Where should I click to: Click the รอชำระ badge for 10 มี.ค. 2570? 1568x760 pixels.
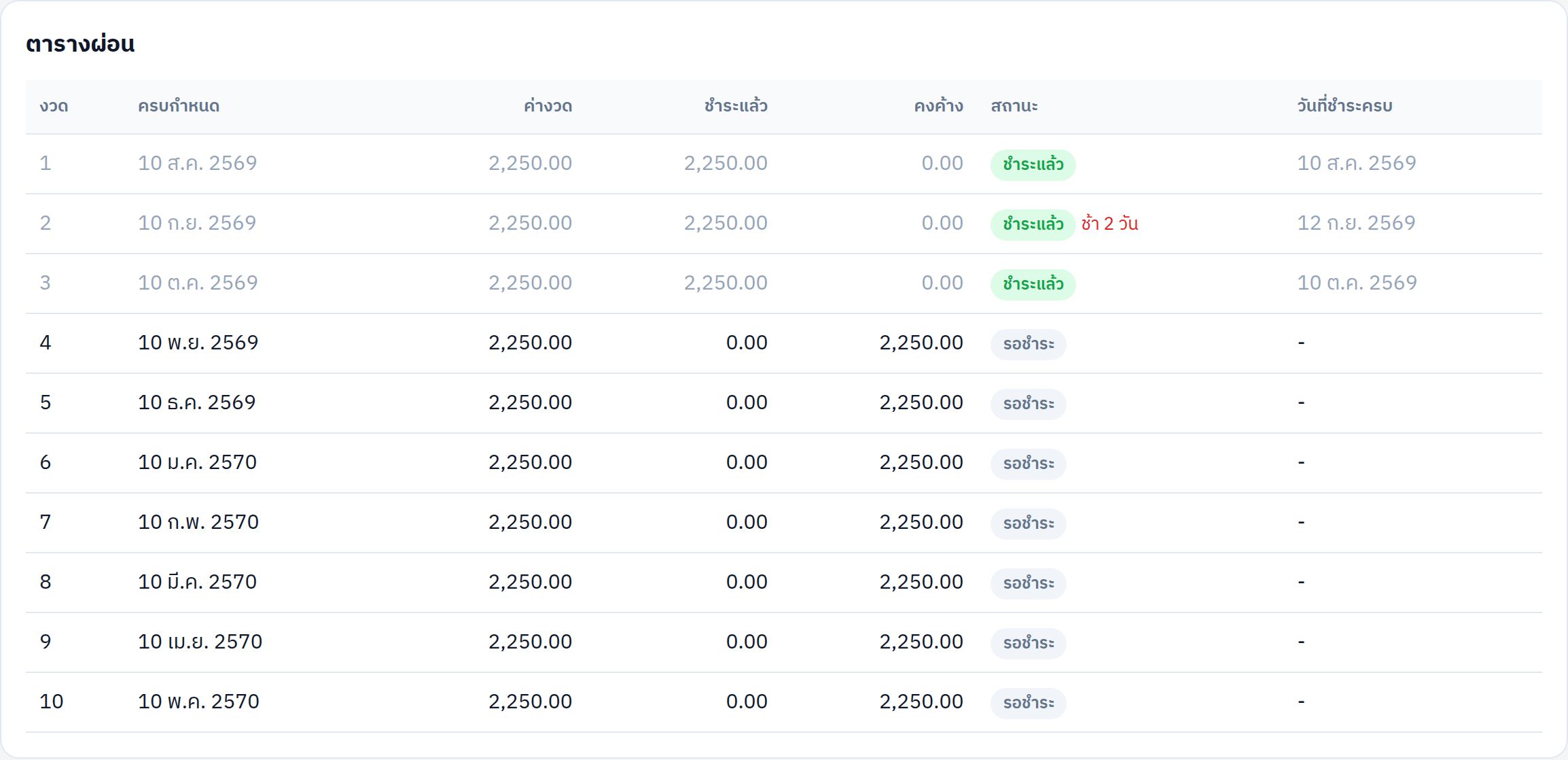[x=1028, y=583]
